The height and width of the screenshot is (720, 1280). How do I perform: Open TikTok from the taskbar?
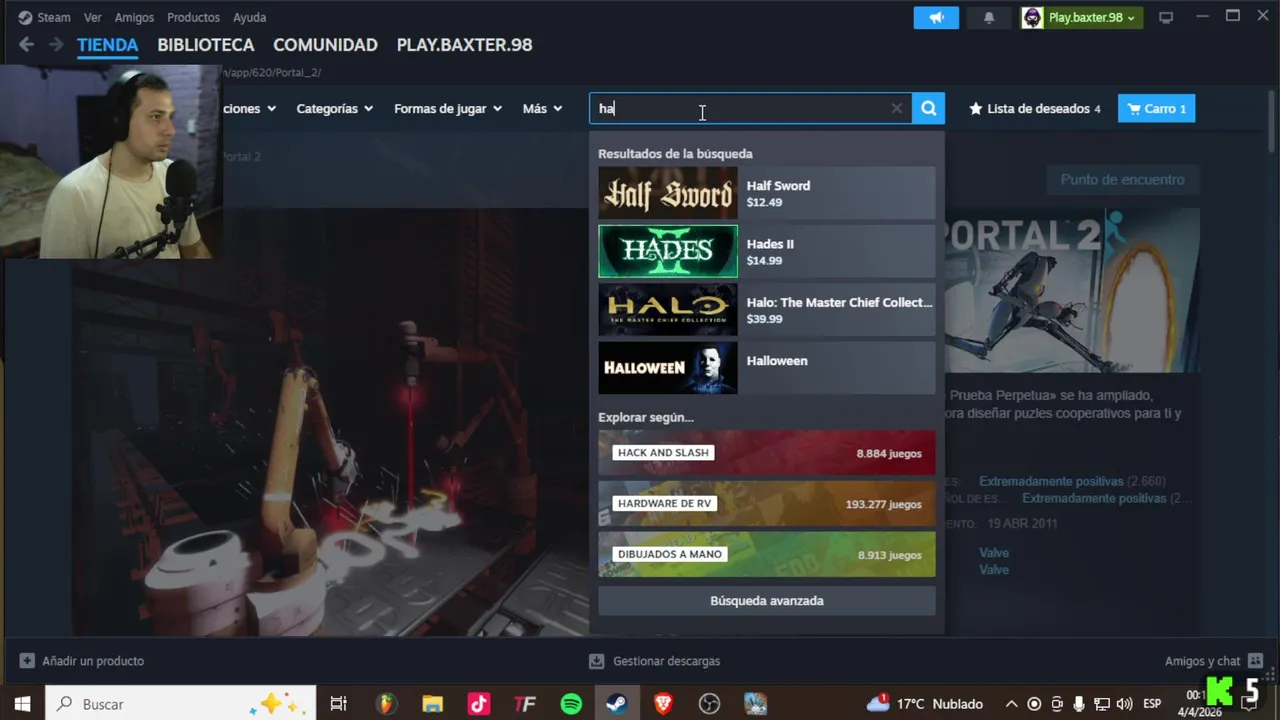(478, 704)
